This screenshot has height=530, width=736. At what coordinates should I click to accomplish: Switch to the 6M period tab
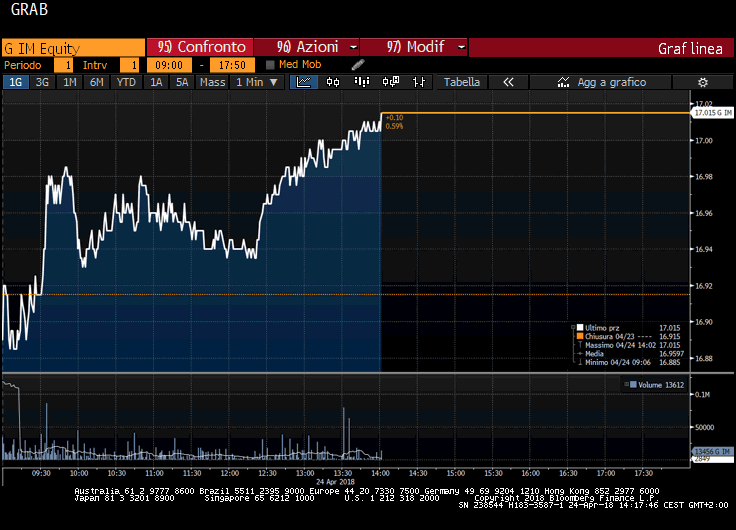(x=96, y=82)
